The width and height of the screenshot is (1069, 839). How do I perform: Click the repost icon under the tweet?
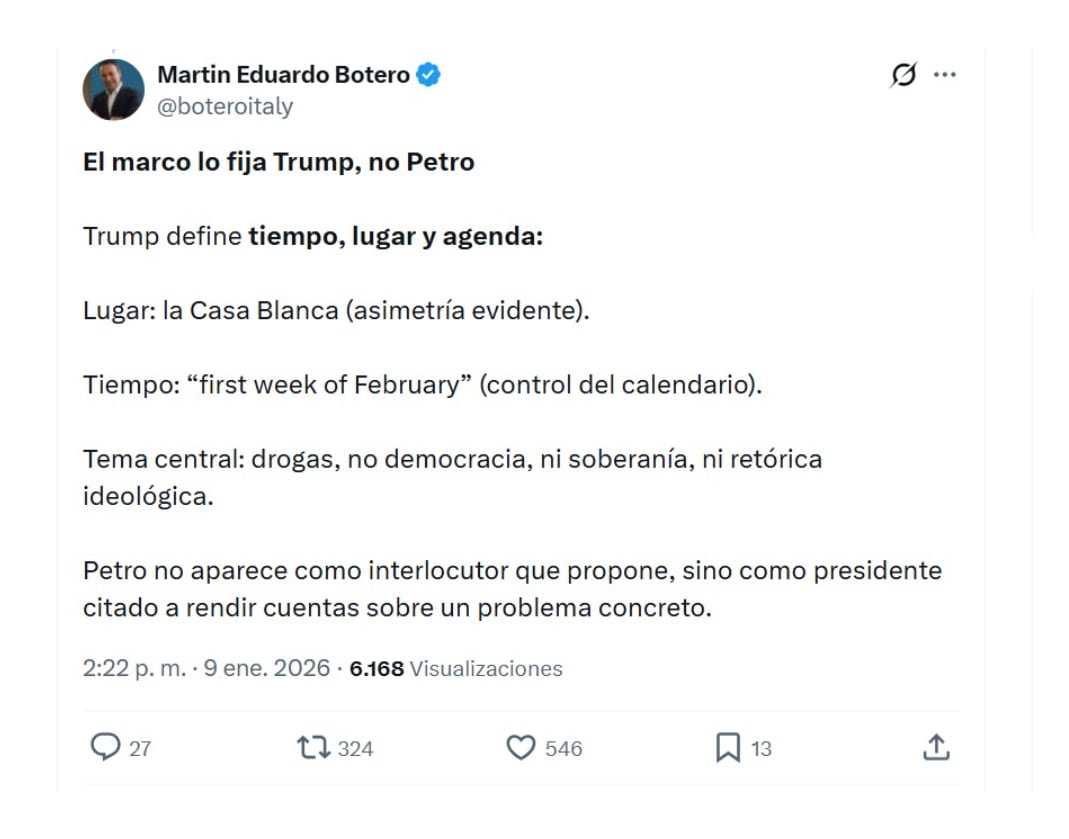click(314, 746)
